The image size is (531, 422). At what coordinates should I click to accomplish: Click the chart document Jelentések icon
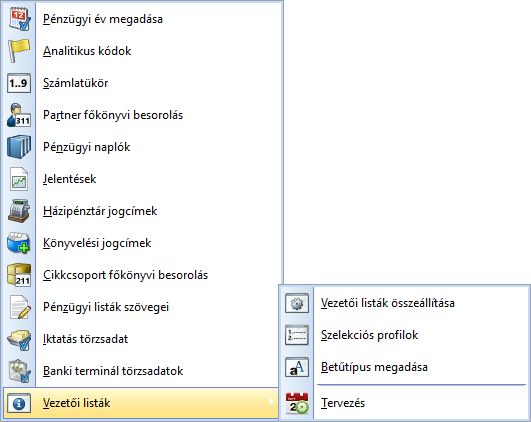(x=19, y=179)
